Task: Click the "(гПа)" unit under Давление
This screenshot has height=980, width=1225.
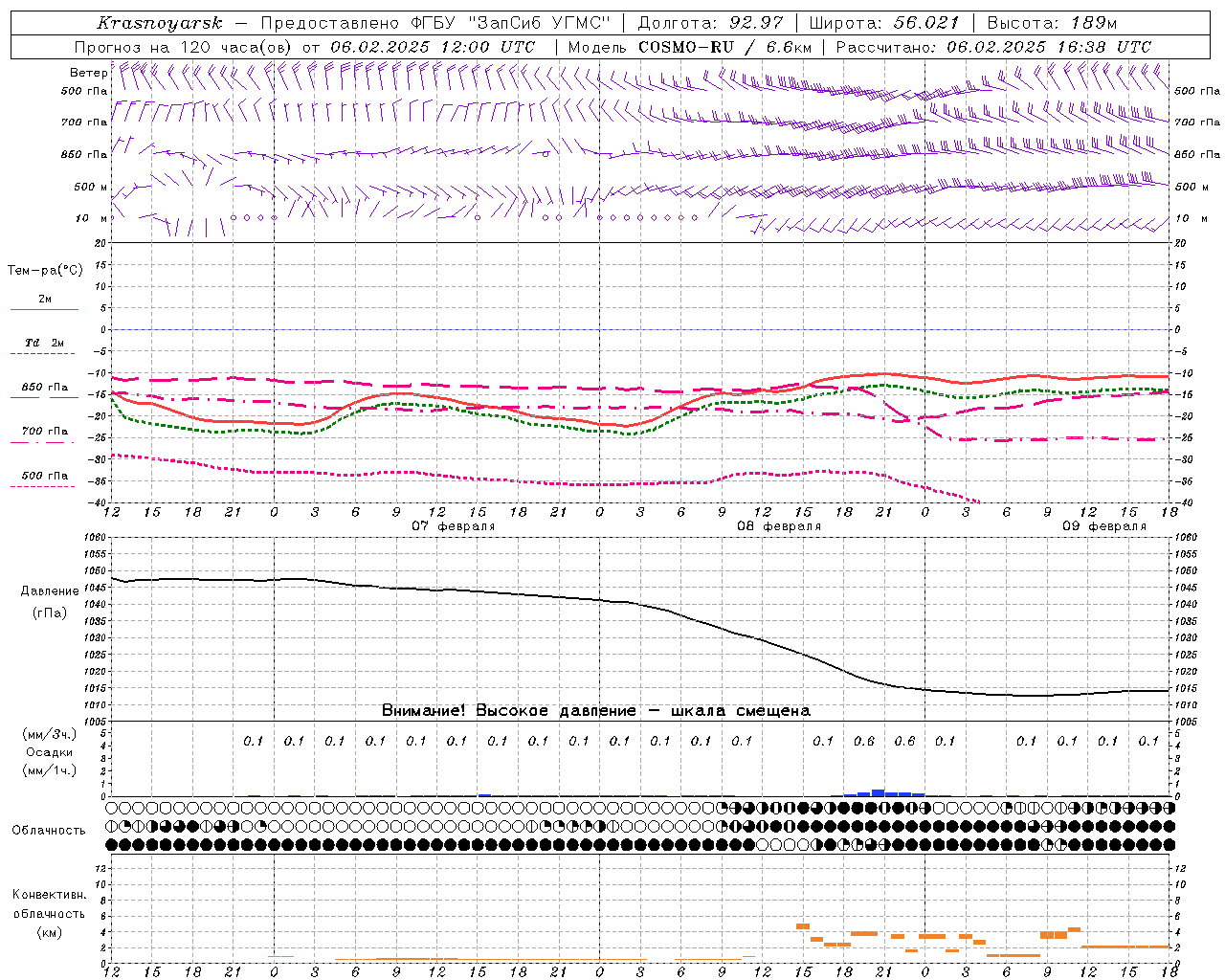Action: pyautogui.click(x=50, y=612)
